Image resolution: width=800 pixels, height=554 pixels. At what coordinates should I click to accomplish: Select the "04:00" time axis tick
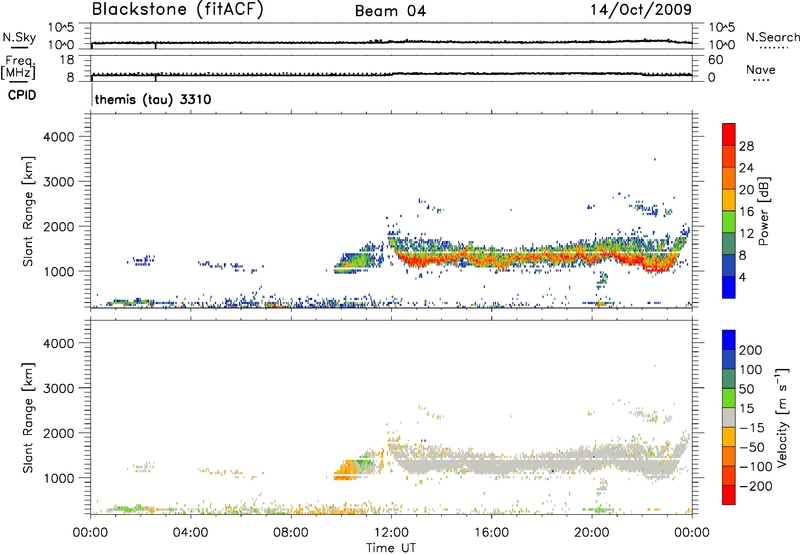(190, 533)
